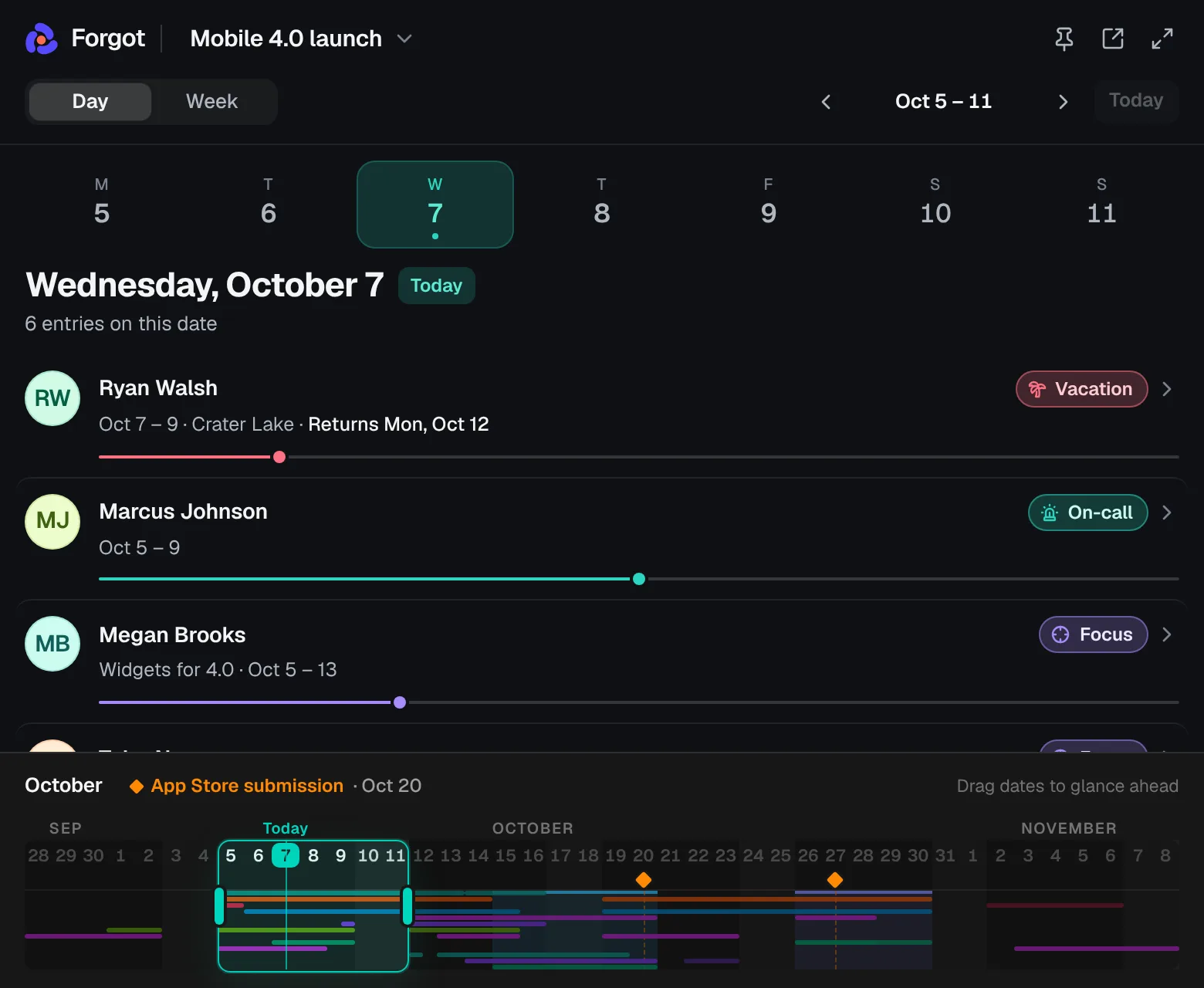This screenshot has height=988, width=1204.
Task: Click the Today button beside the date range
Action: [x=1136, y=101]
